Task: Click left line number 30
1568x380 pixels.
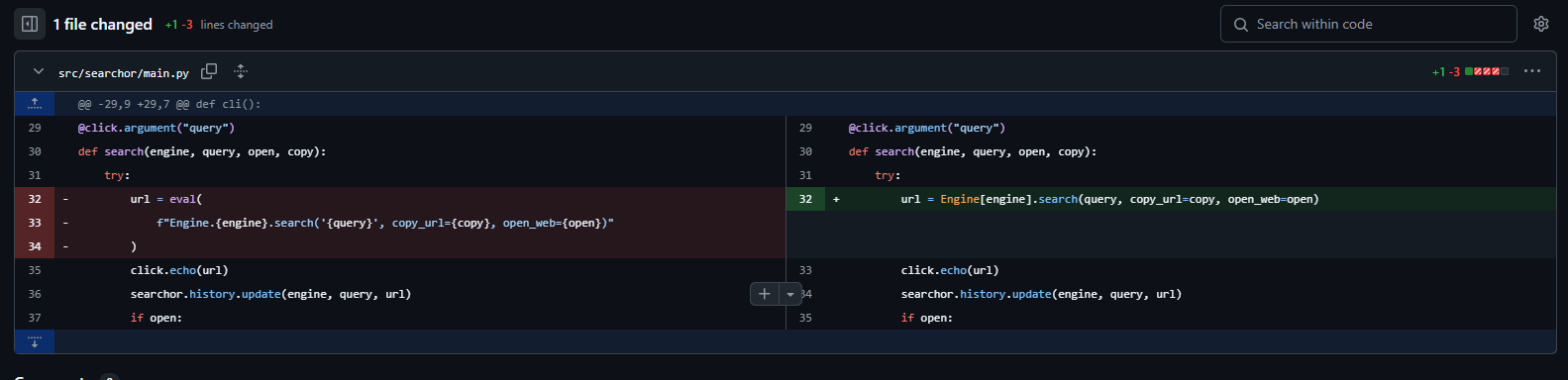Action: point(35,151)
